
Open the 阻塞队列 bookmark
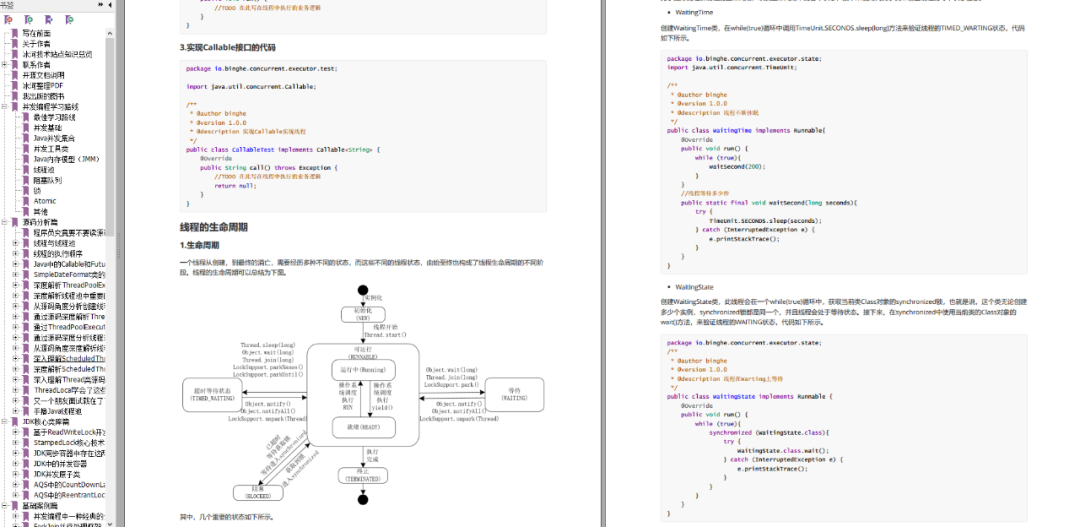tap(47, 180)
